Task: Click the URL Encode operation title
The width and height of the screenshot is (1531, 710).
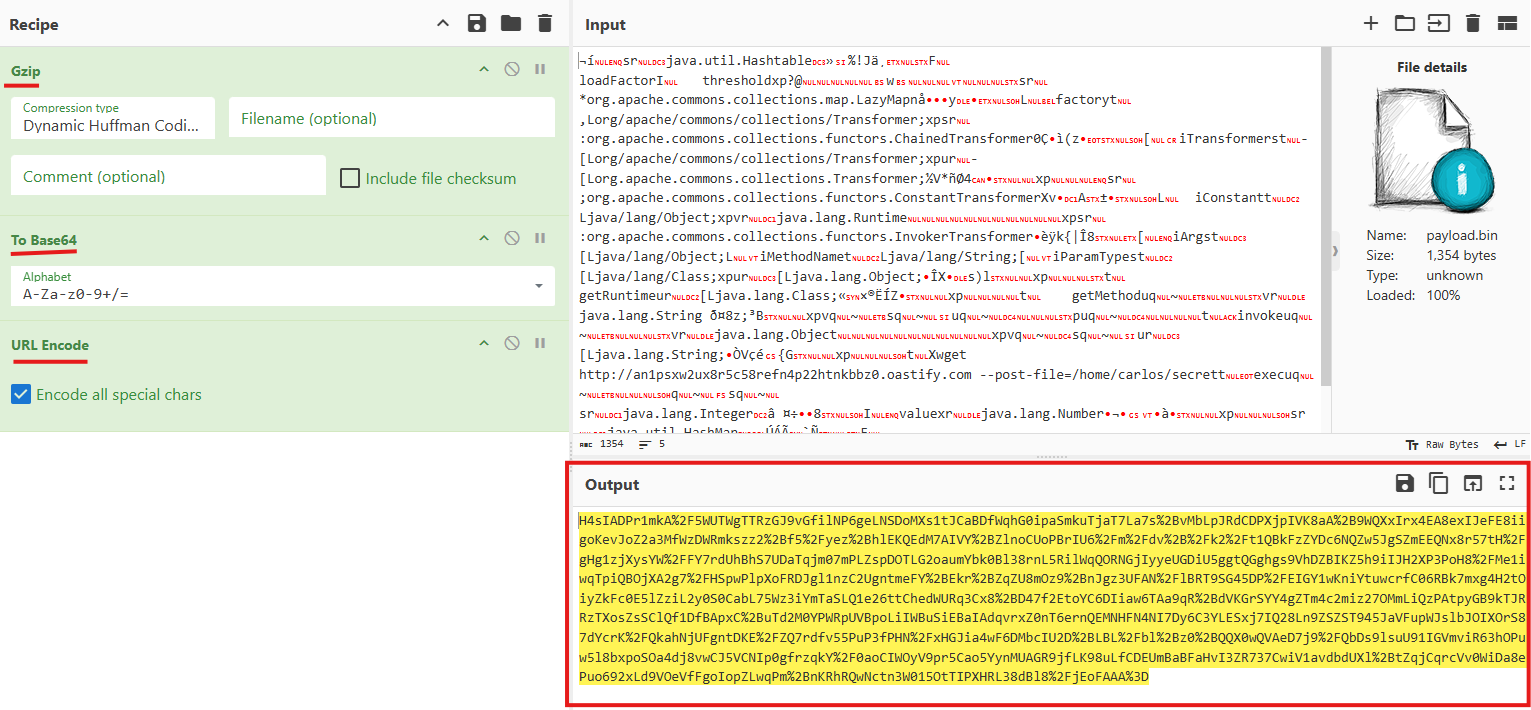Action: pyautogui.click(x=50, y=345)
